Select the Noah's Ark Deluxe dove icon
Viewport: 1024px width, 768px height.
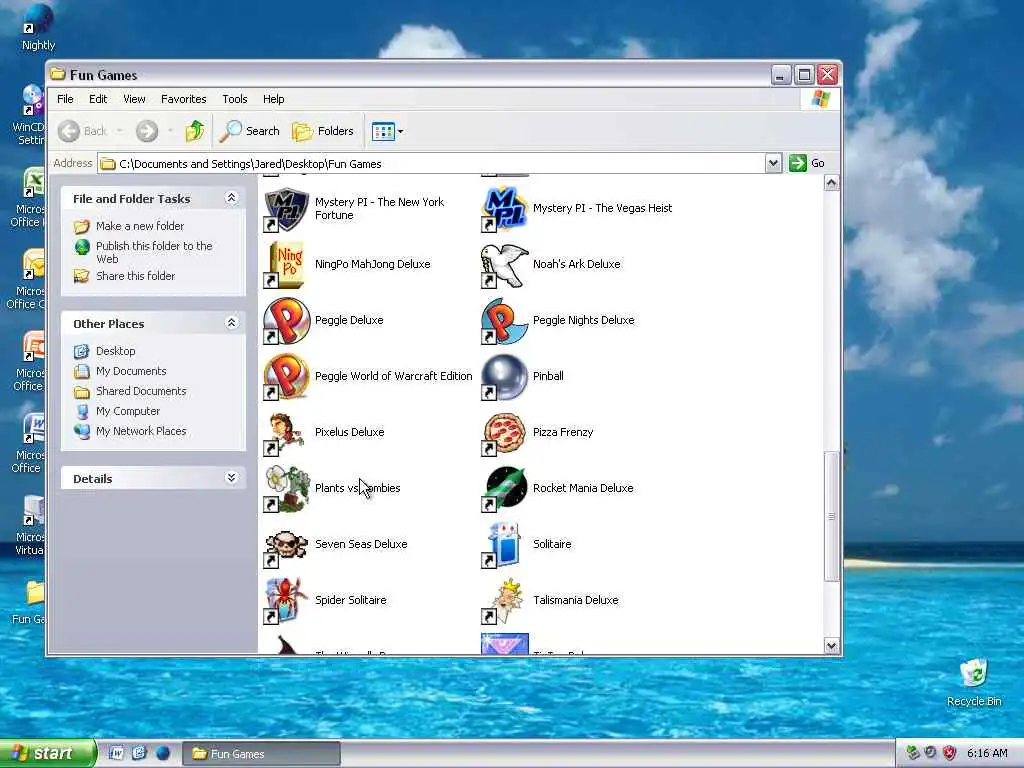504,264
